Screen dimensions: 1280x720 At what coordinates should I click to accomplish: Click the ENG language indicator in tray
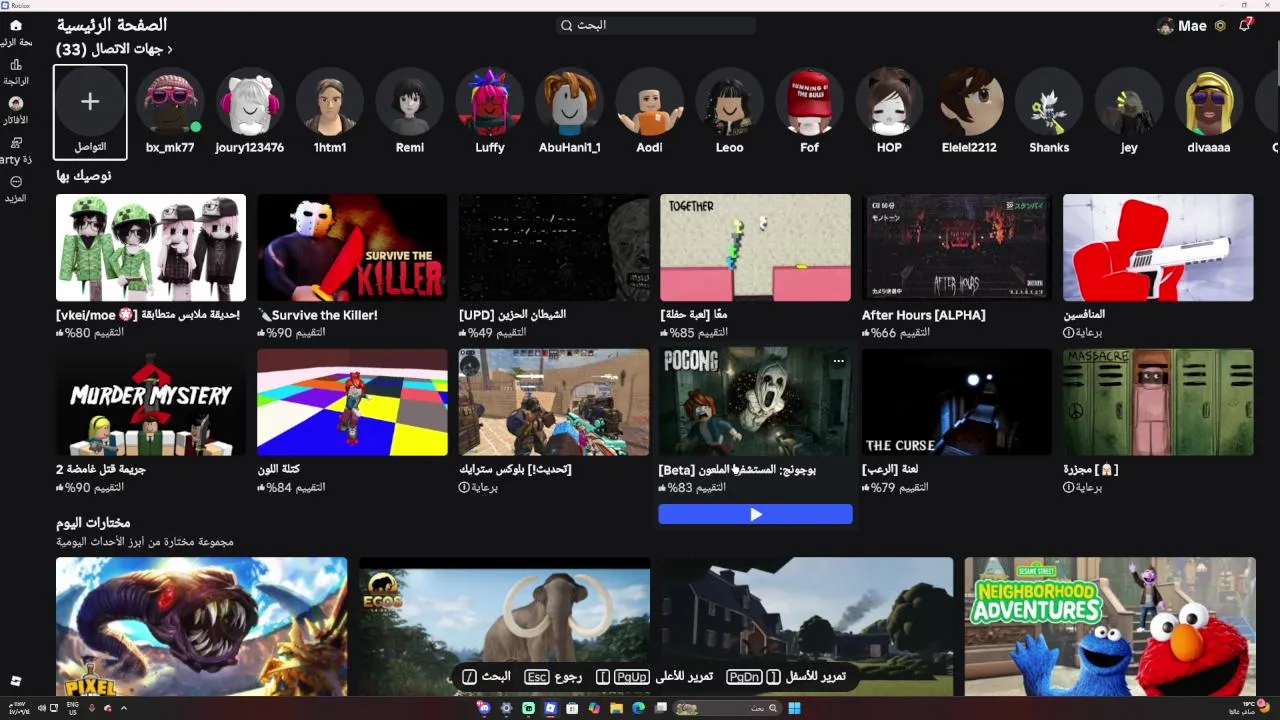click(73, 708)
